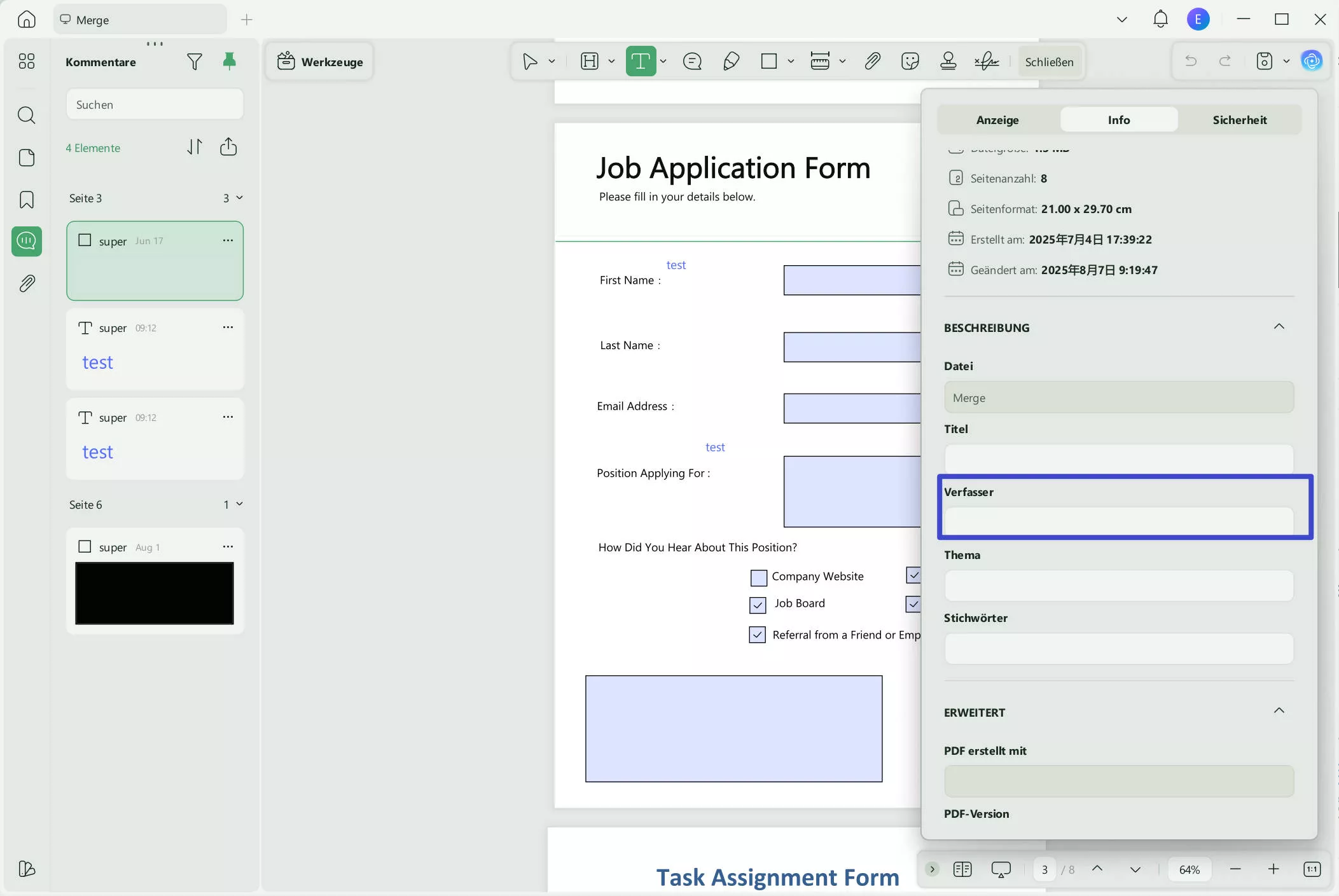The image size is (1339, 896).
Task: Sort comments with the arrows icon
Action: [195, 147]
